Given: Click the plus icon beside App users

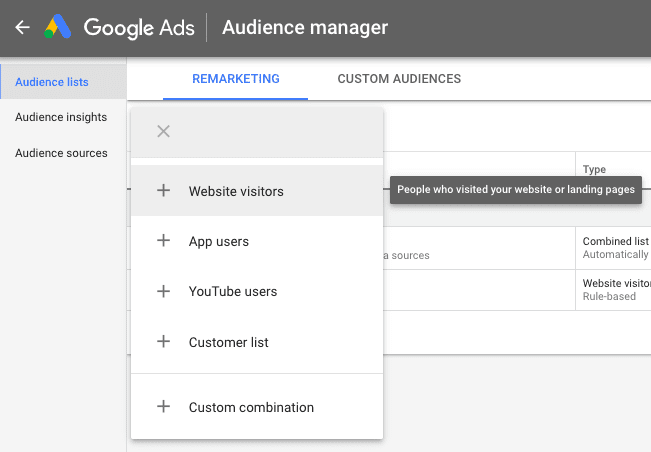Looking at the screenshot, I should pos(164,241).
